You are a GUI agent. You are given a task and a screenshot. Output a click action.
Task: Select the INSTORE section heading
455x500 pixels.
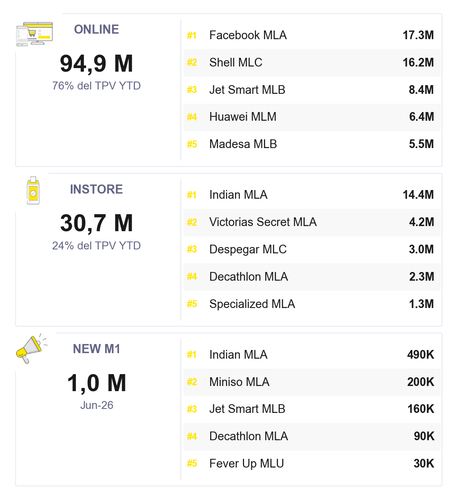[x=96, y=189]
